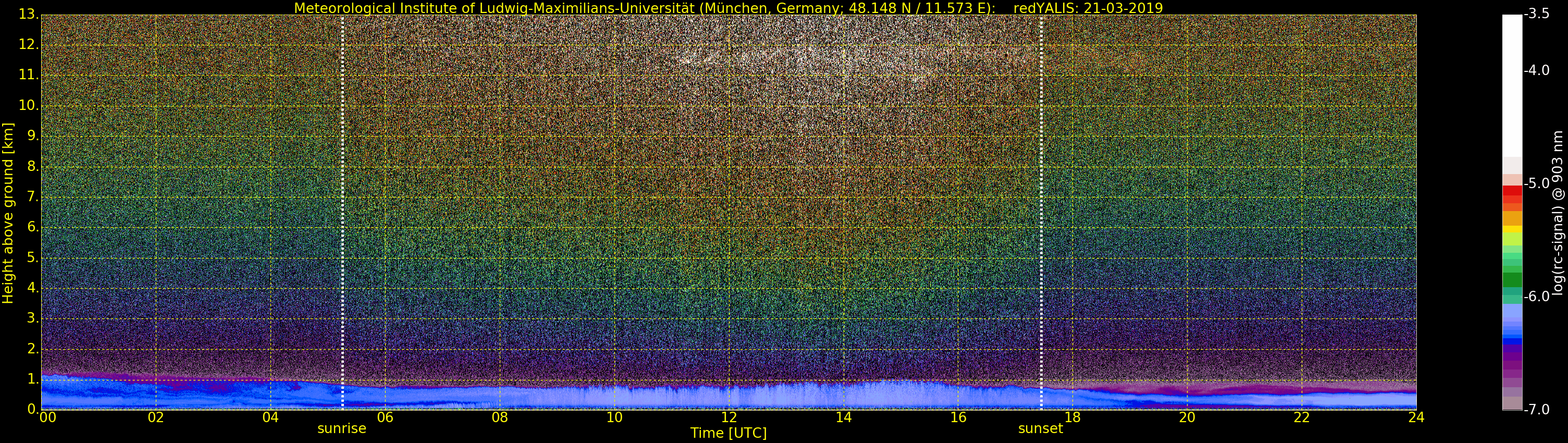Click the '14' time axis tick label
1568x443 pixels.
[843, 417]
